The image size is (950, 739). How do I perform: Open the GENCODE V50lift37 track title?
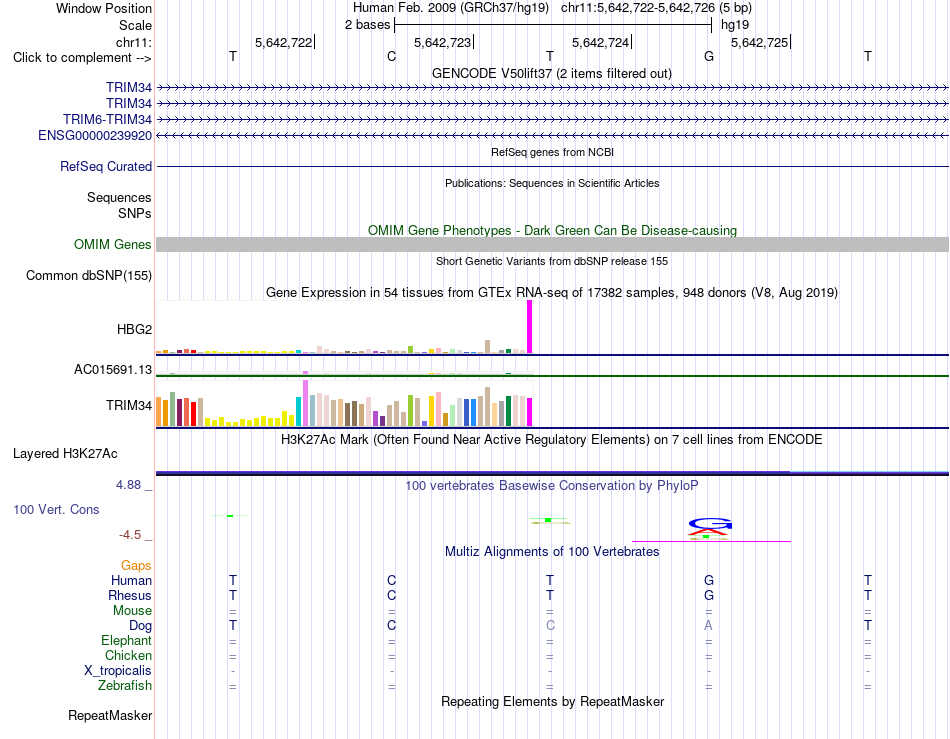[552, 73]
